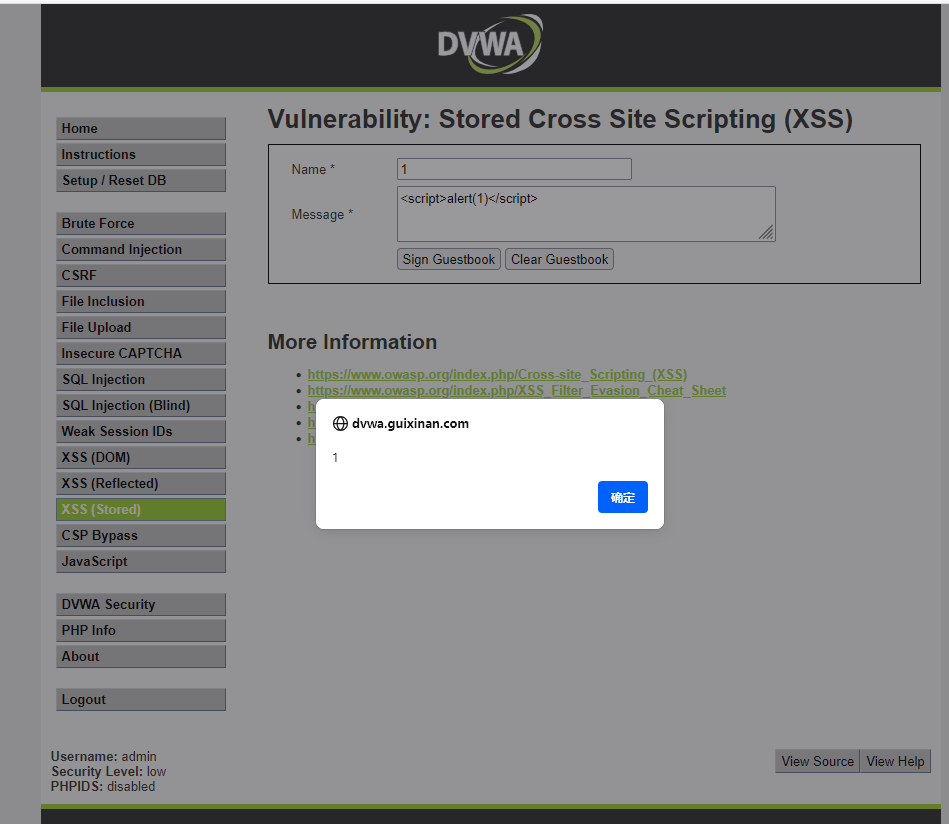Open the Home menu item
The height and width of the screenshot is (824, 949).
pos(140,128)
